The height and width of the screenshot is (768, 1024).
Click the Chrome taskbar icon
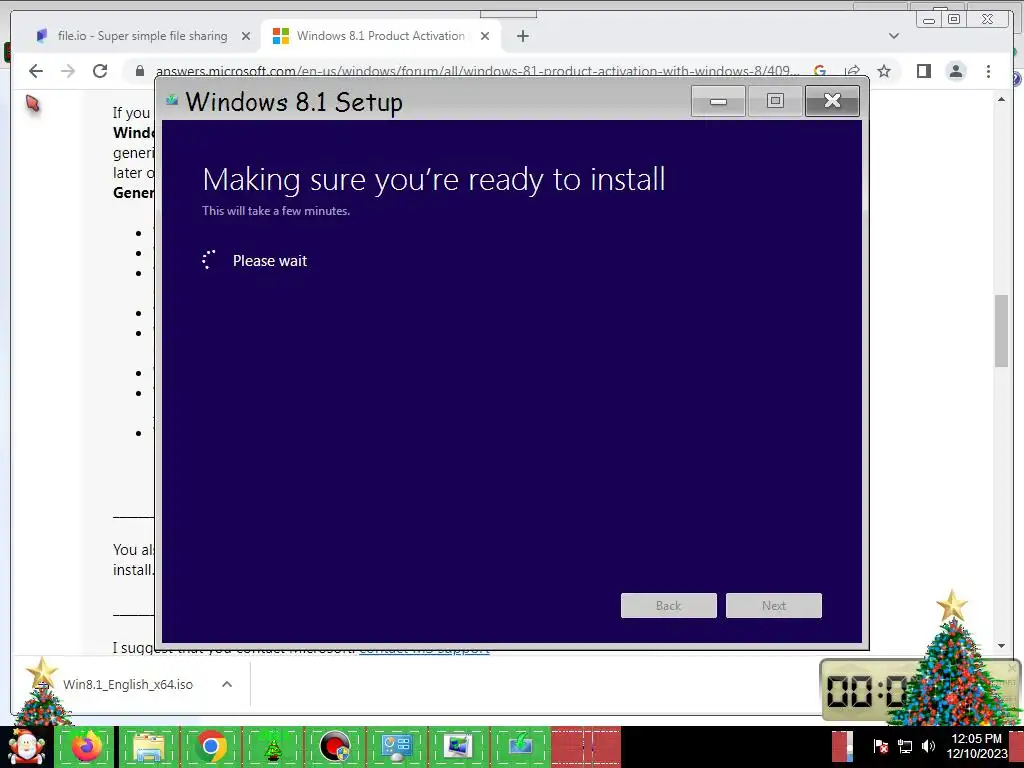coord(211,747)
